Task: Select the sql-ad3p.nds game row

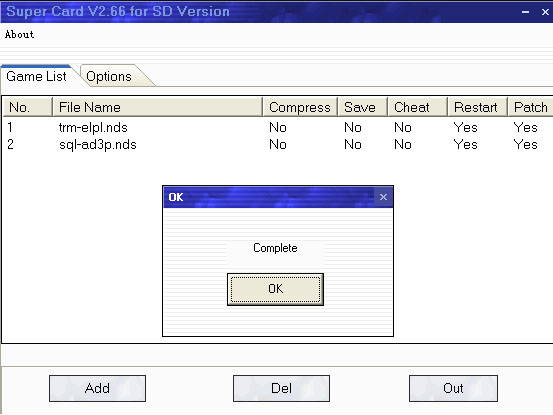Action: [x=278, y=144]
